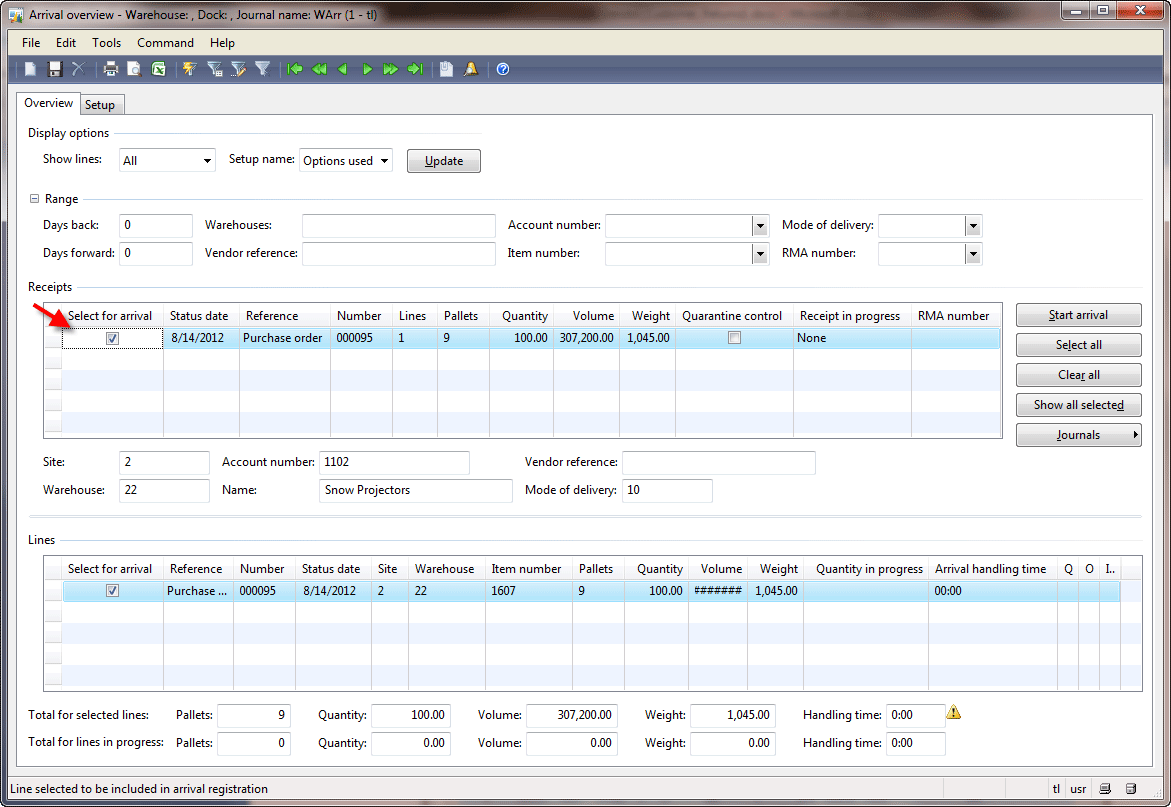Click the alert bell icon in the toolbar
1171x807 pixels.
pyautogui.click(x=470, y=69)
